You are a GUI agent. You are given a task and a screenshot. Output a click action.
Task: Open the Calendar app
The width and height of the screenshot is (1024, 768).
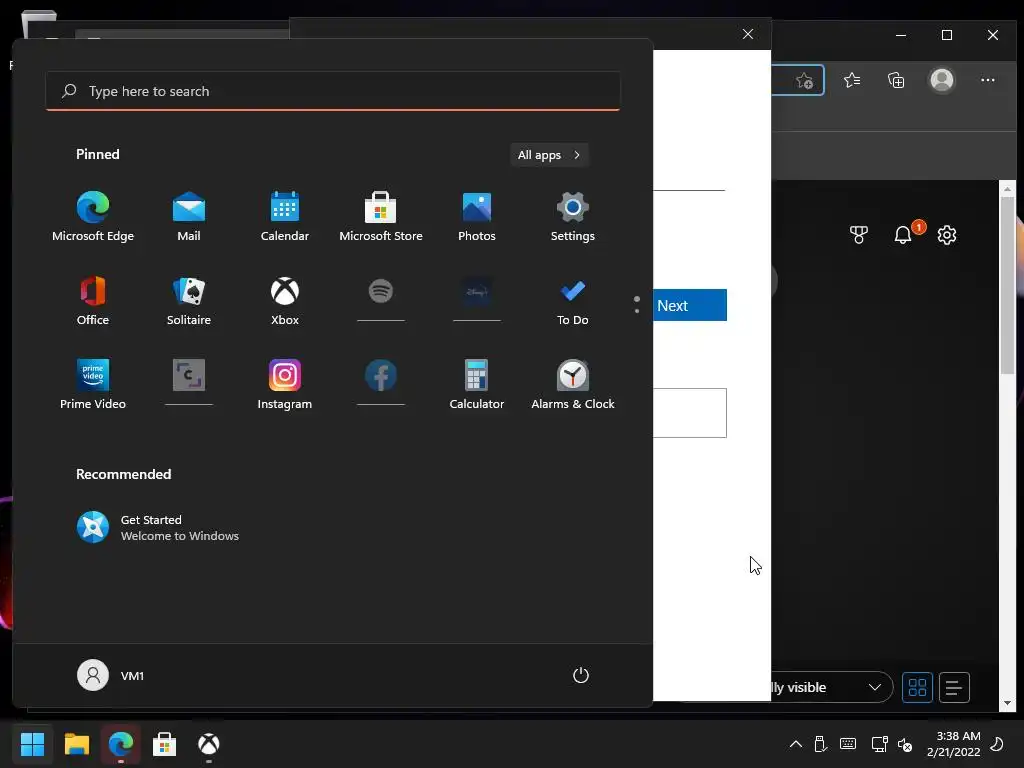point(285,217)
